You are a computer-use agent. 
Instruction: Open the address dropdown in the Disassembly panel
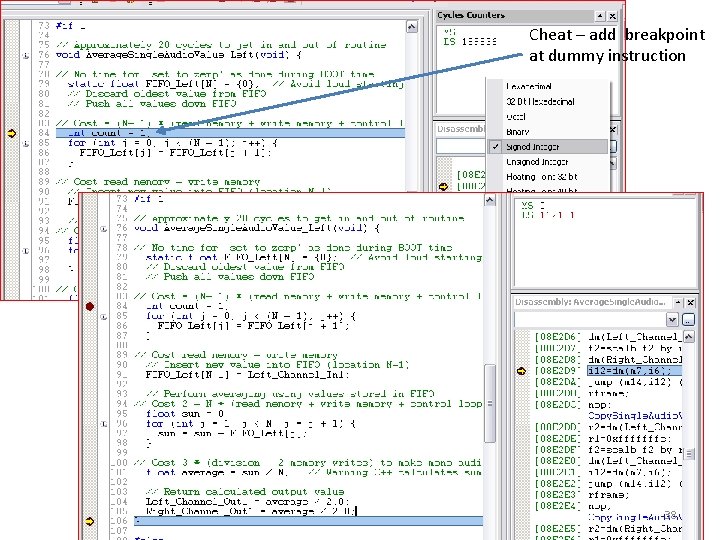click(672, 319)
